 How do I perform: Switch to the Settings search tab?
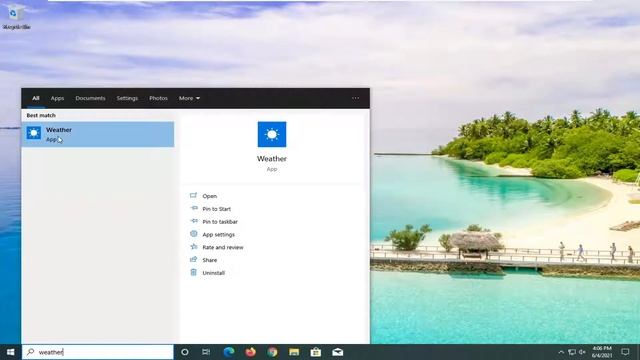click(127, 98)
